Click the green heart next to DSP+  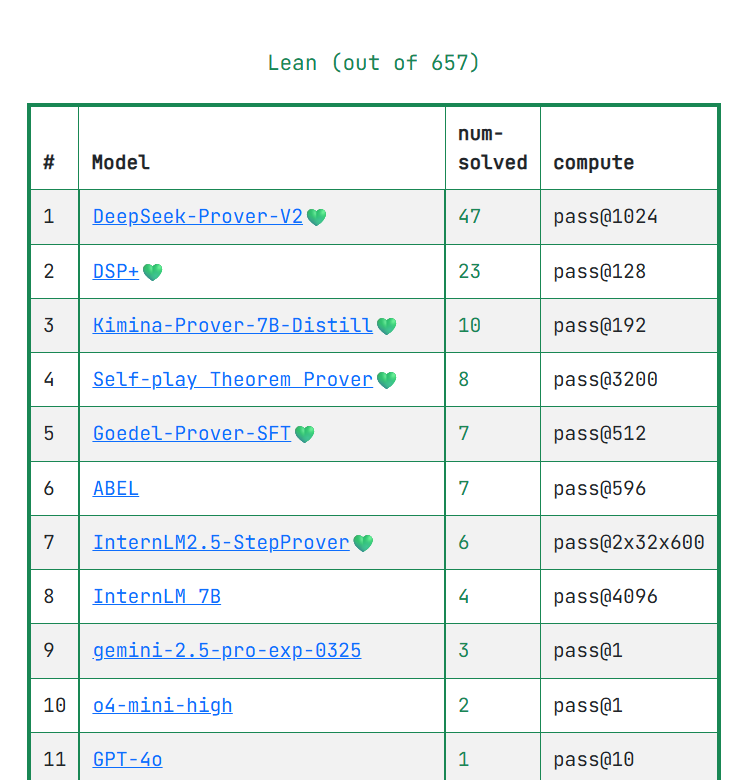[x=152, y=272]
